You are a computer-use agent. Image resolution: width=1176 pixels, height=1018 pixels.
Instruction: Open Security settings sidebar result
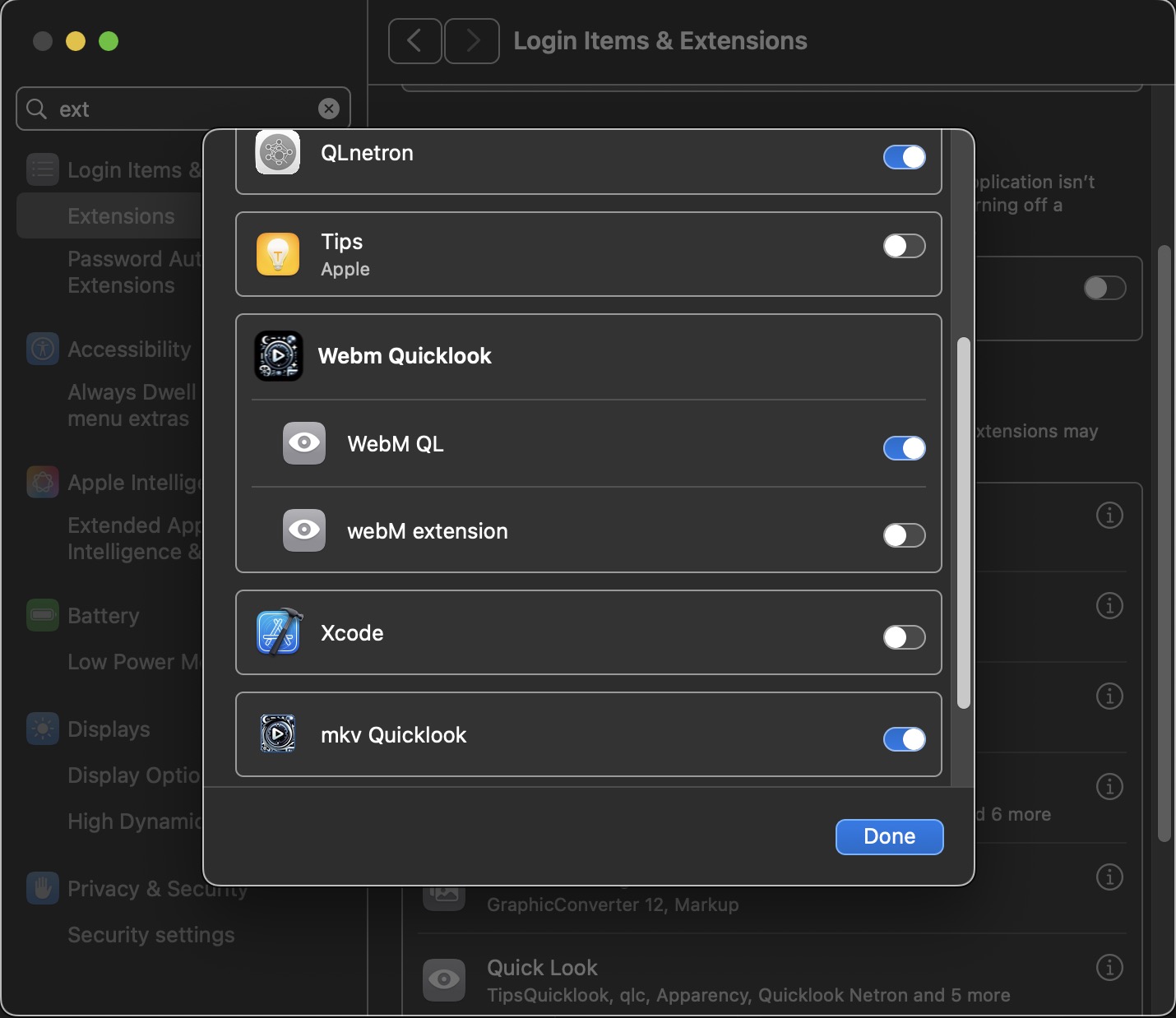pyautogui.click(x=151, y=935)
